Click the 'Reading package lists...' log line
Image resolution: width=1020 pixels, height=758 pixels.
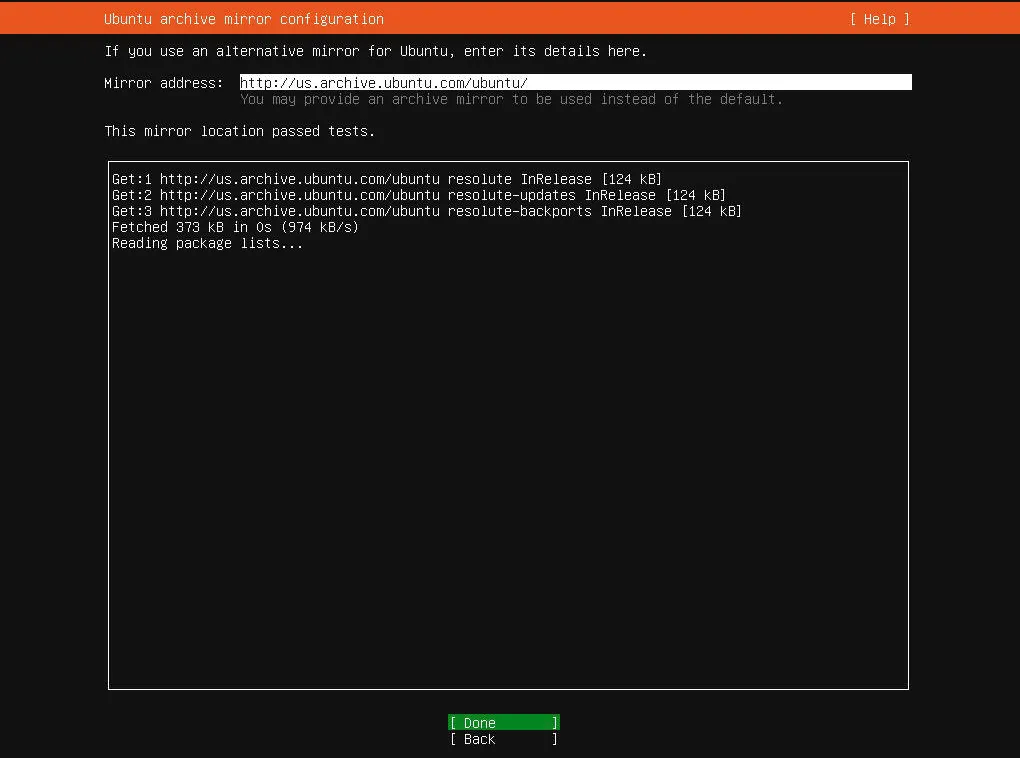pyautogui.click(x=207, y=243)
